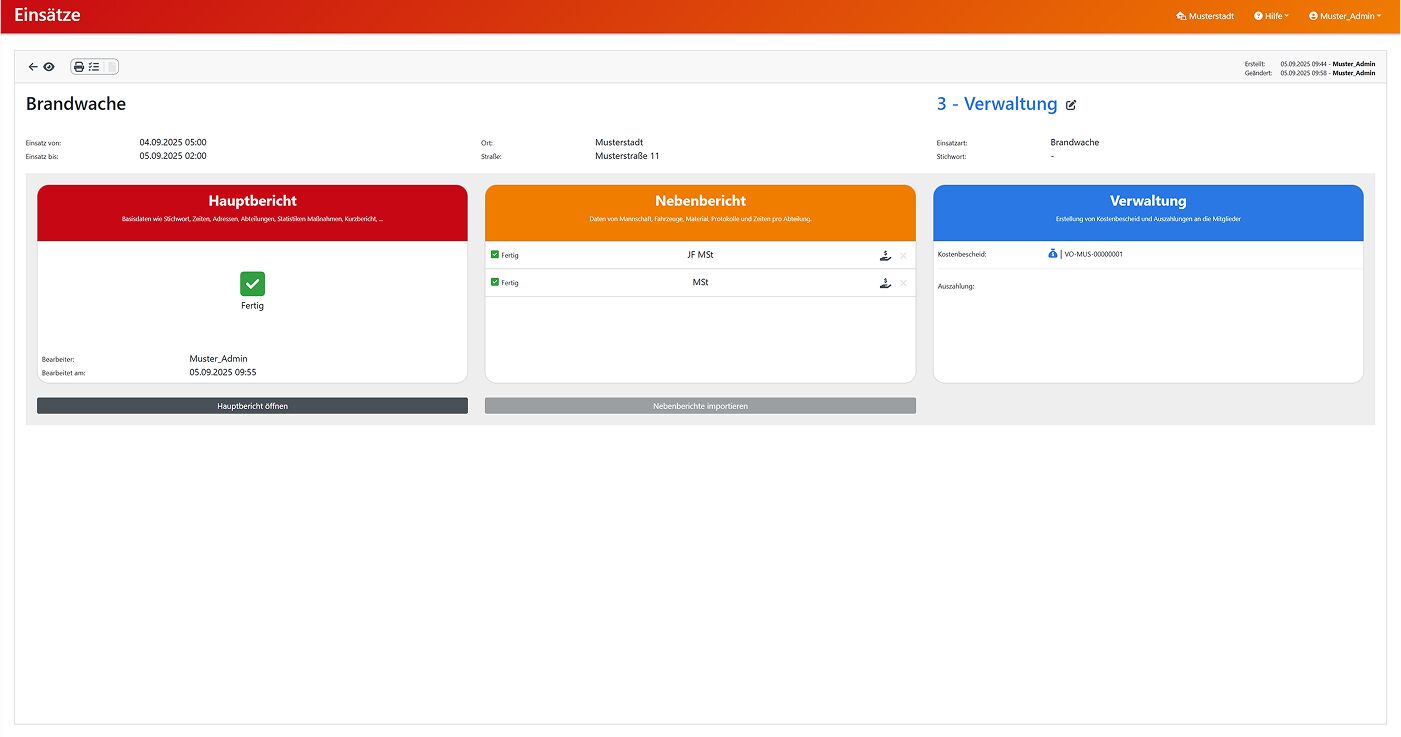Viewport: 1401px width, 737px height.
Task: Click the 3 - Verwaltung status heading
Action: click(x=996, y=104)
